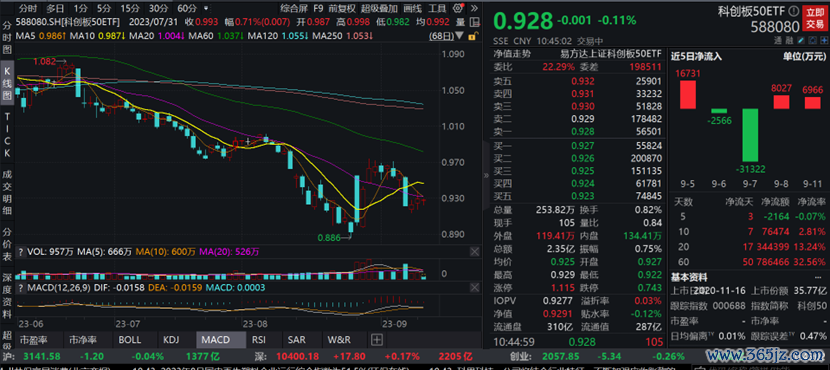Click the red 立即交易 trade button

pos(815,18)
